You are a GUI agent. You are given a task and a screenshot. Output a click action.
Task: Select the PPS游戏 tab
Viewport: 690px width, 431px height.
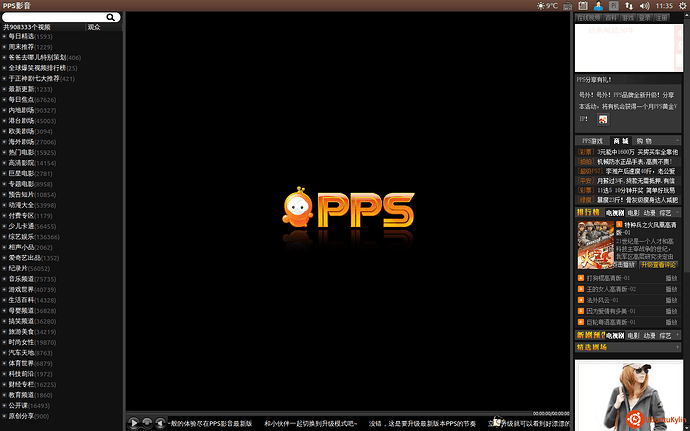pos(592,141)
